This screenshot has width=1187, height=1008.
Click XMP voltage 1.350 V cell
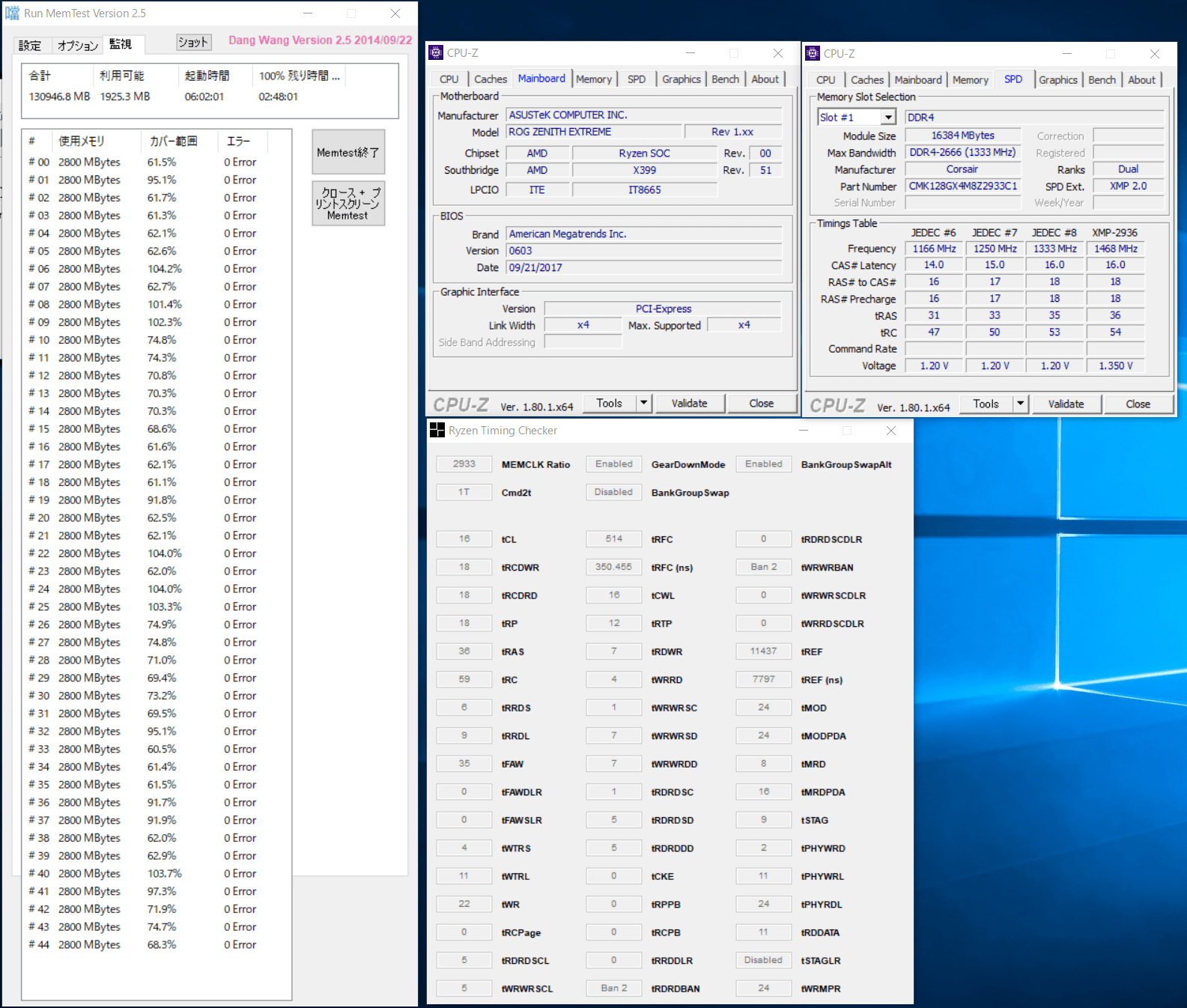(1116, 365)
